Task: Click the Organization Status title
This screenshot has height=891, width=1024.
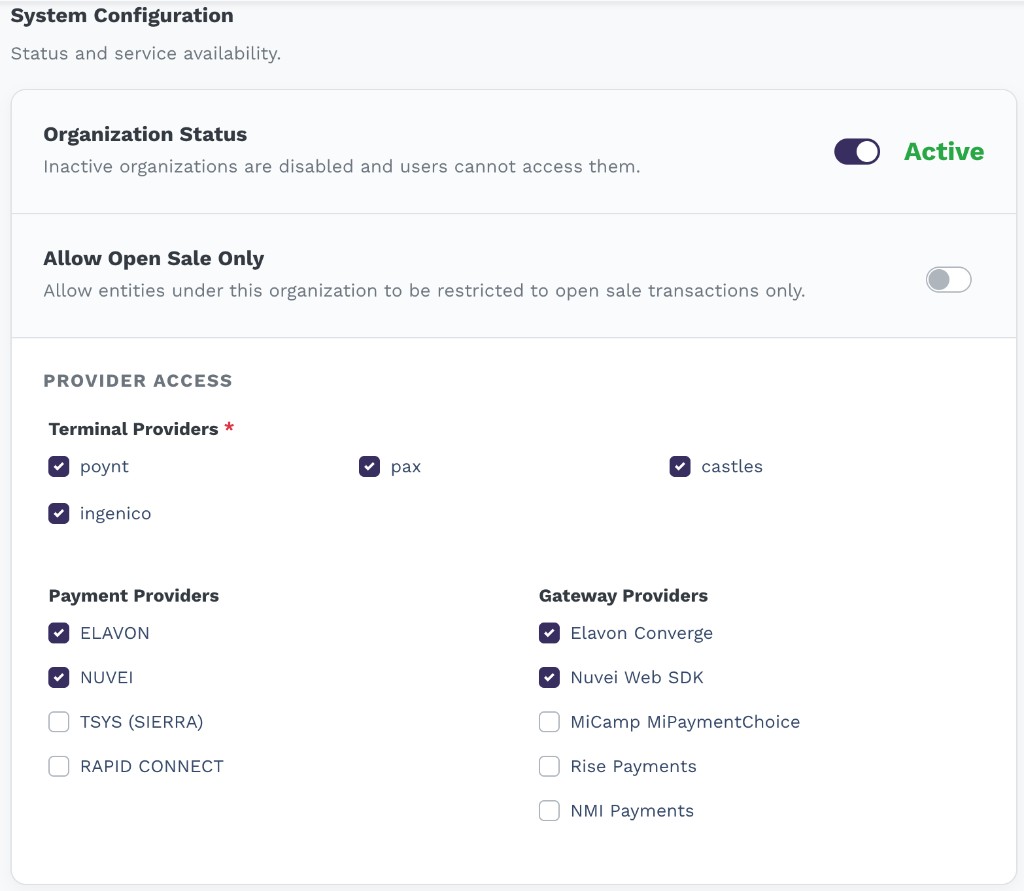Action: click(x=145, y=135)
